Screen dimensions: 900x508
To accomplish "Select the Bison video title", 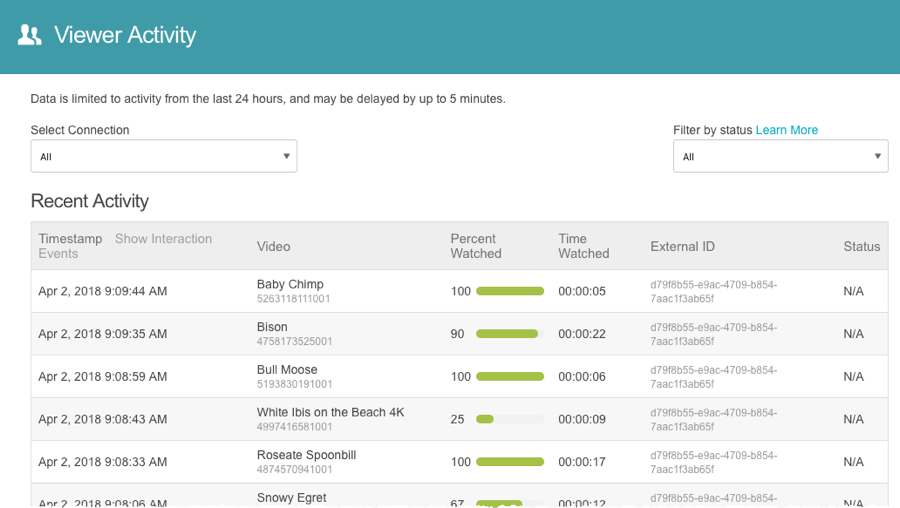I will 272,327.
